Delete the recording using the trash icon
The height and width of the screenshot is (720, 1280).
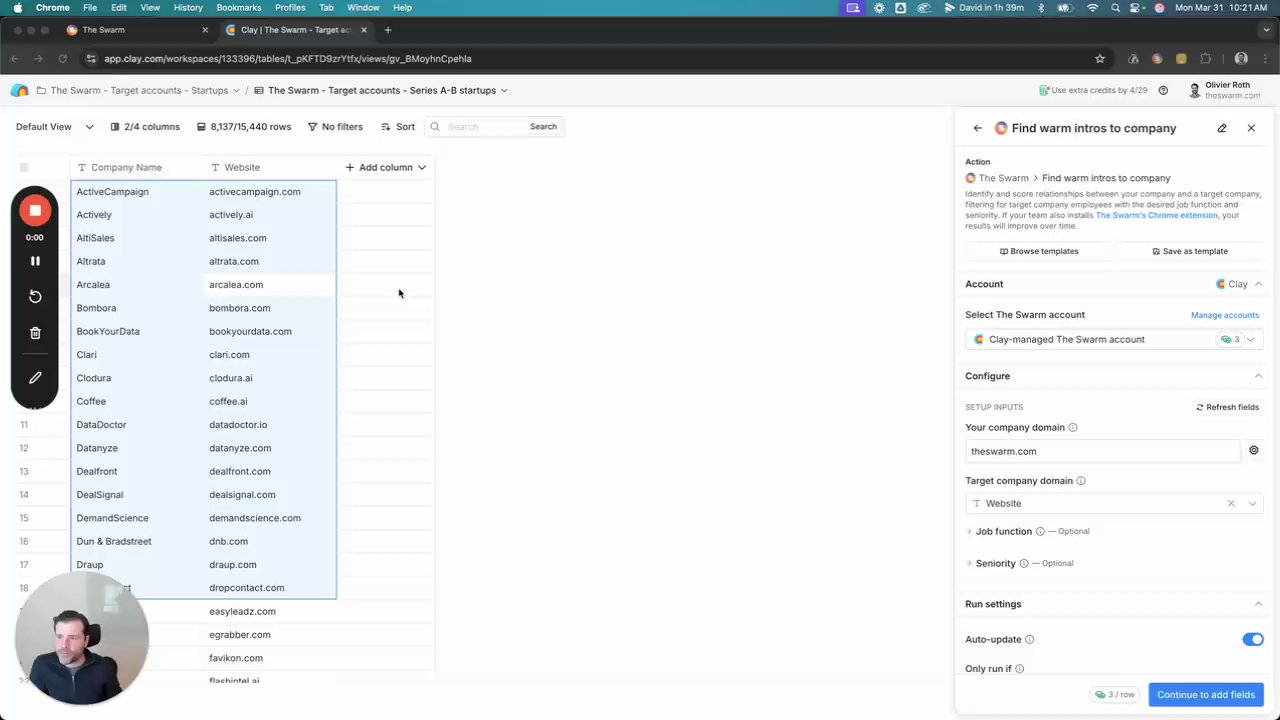pyautogui.click(x=35, y=333)
